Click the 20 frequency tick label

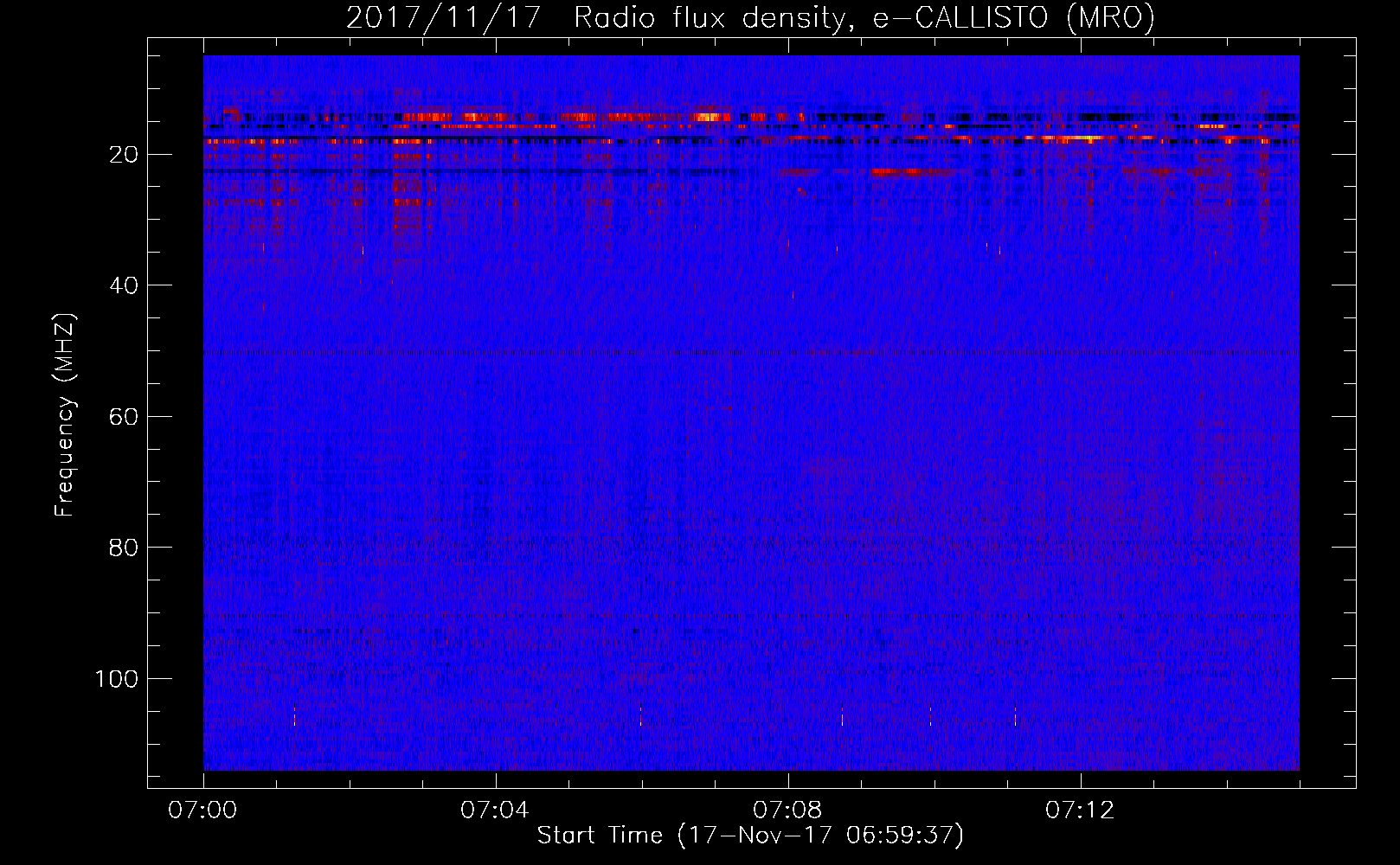click(x=124, y=155)
